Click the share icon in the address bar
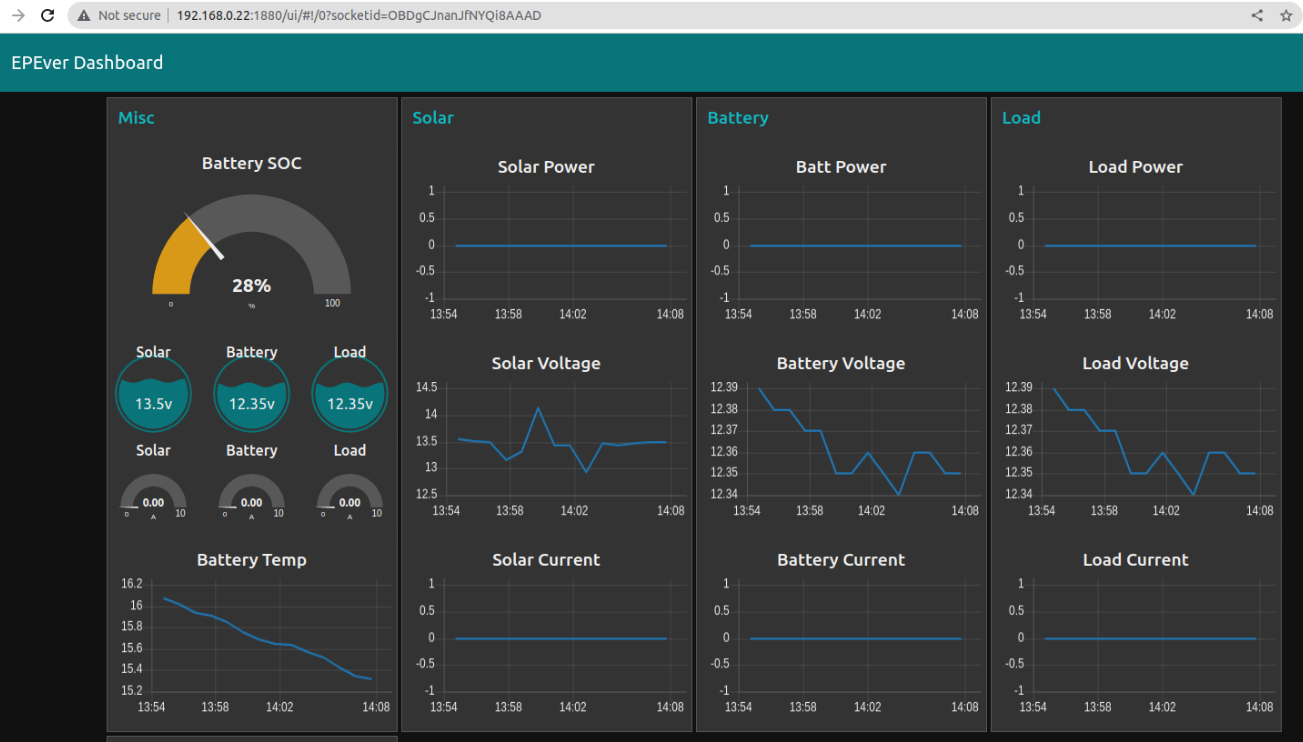 [1257, 15]
